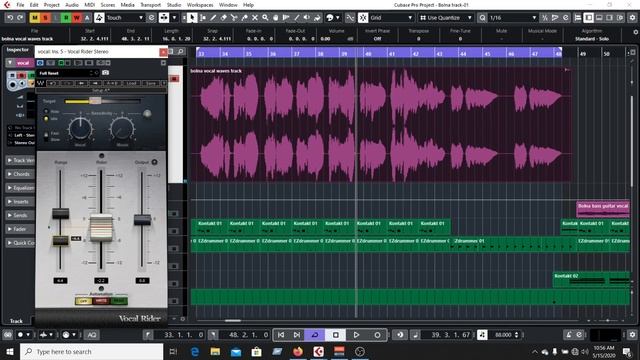Click the Save button in Vocal Rider
640x360 pixels.
[151, 83]
